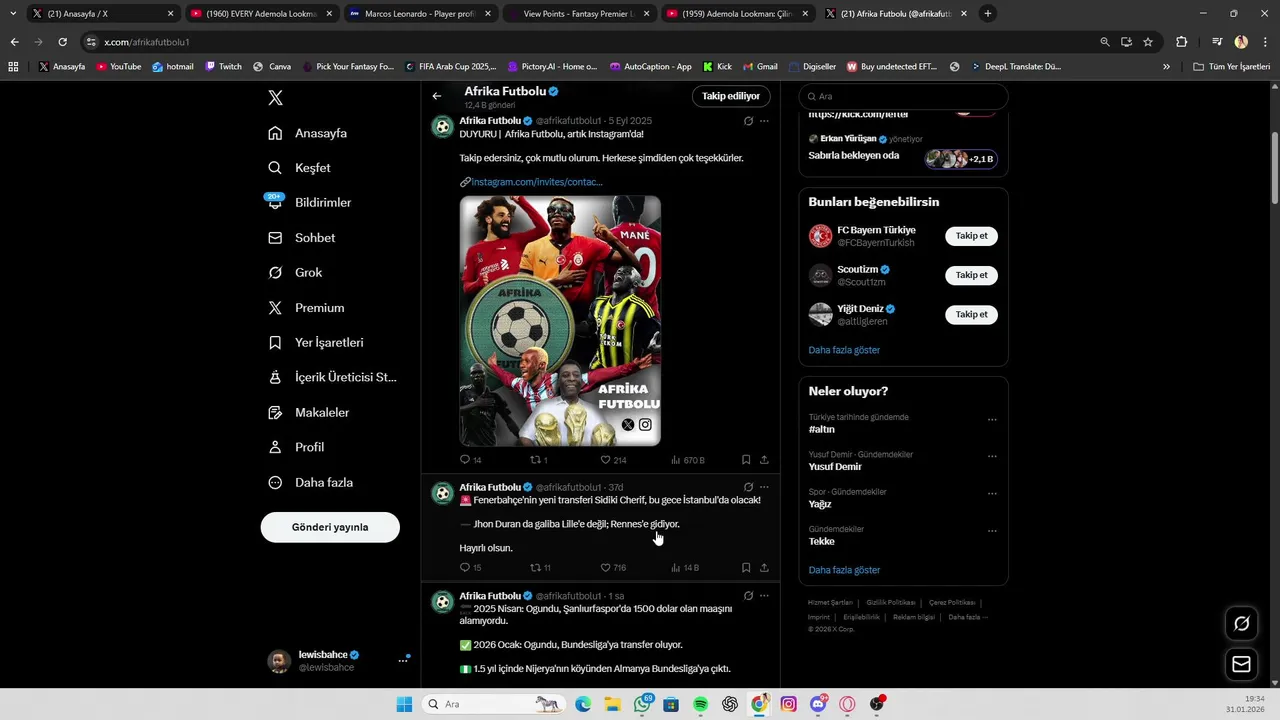1280x720 pixels.
Task: Reply to the Instagram announcement post
Action: pyautogui.click(x=470, y=460)
